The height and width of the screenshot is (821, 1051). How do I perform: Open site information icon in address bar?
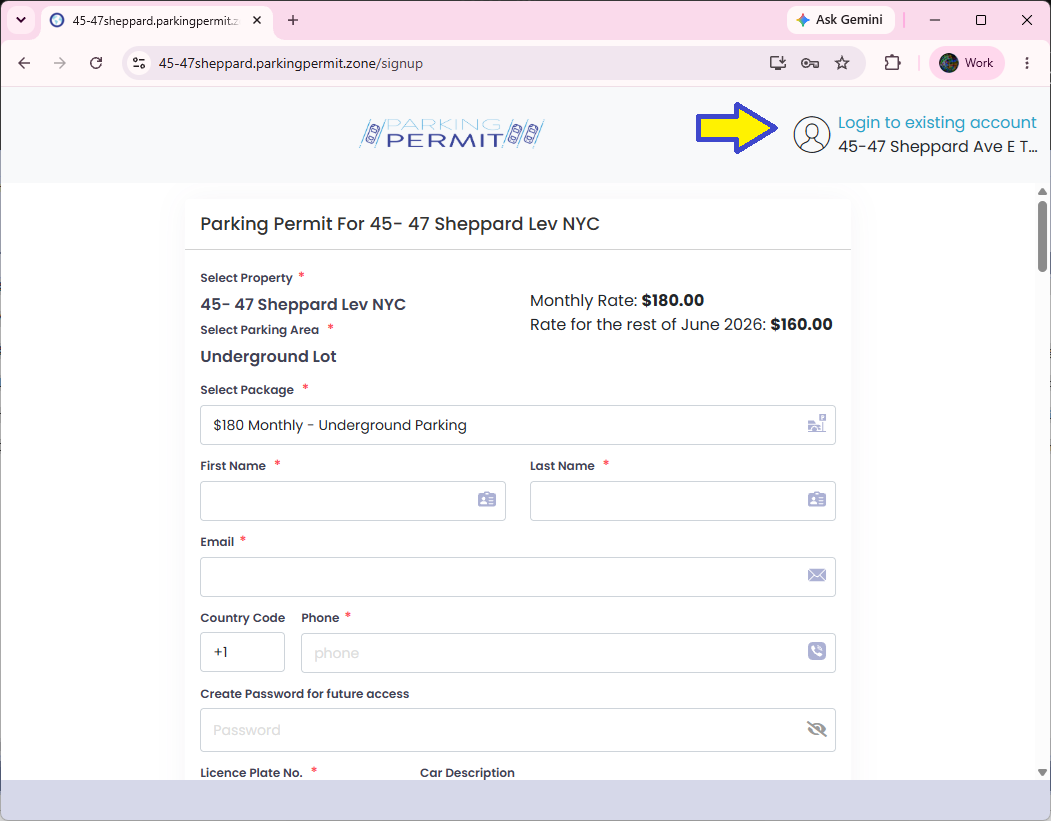coord(139,63)
